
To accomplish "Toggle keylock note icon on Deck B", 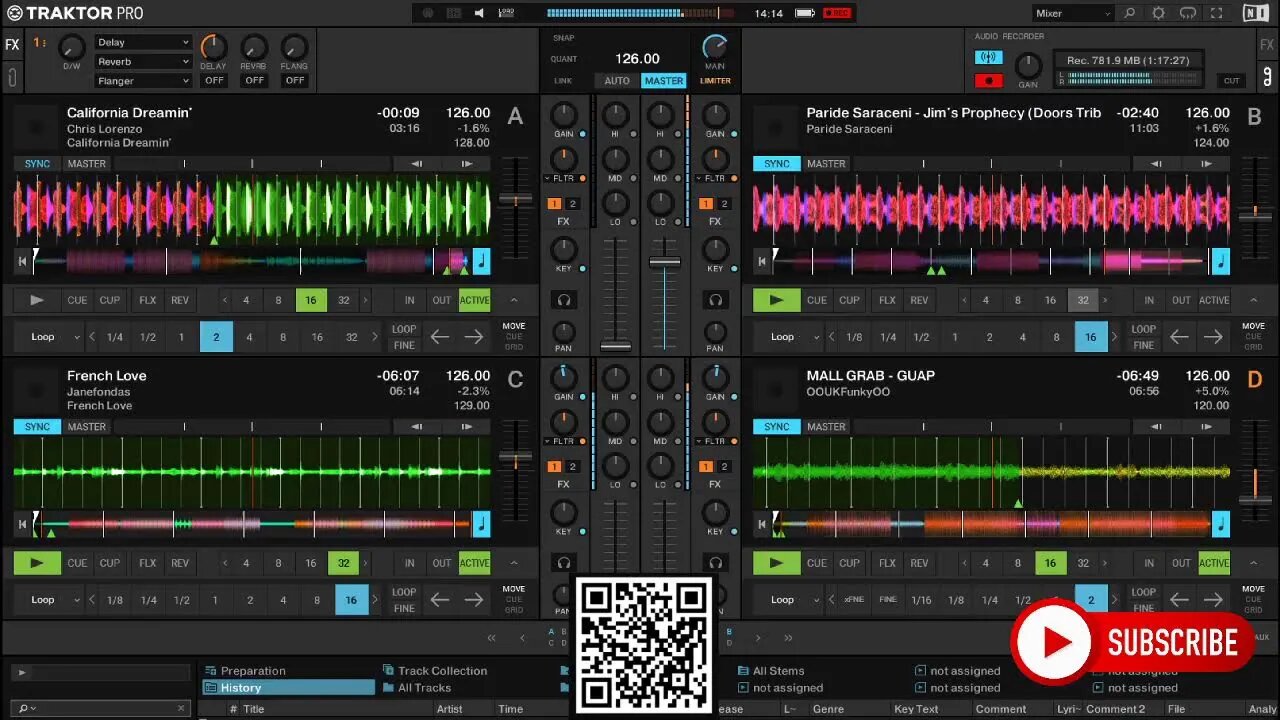I will 1221,262.
